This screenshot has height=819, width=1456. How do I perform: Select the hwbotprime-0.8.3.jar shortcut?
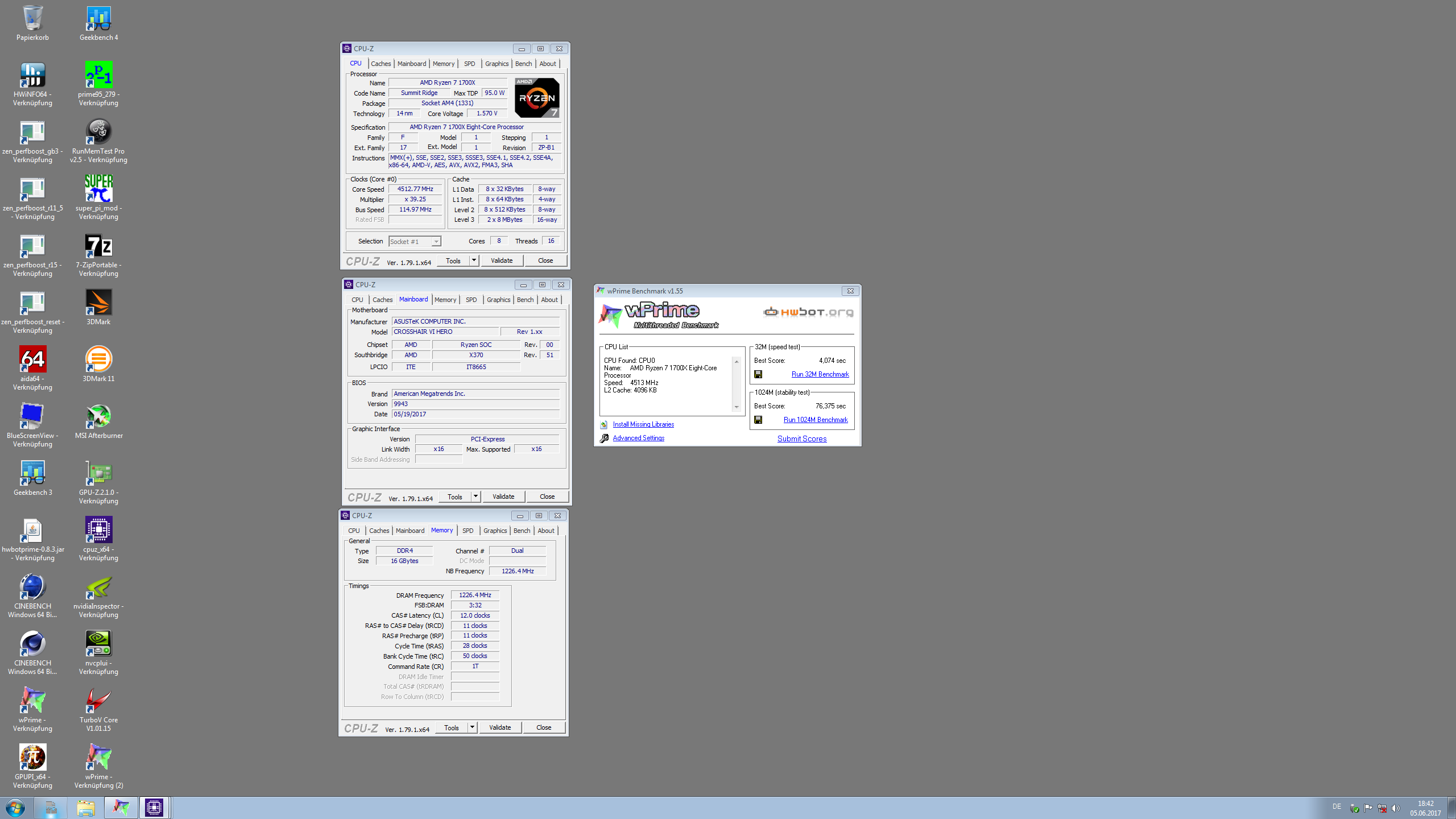point(32,539)
